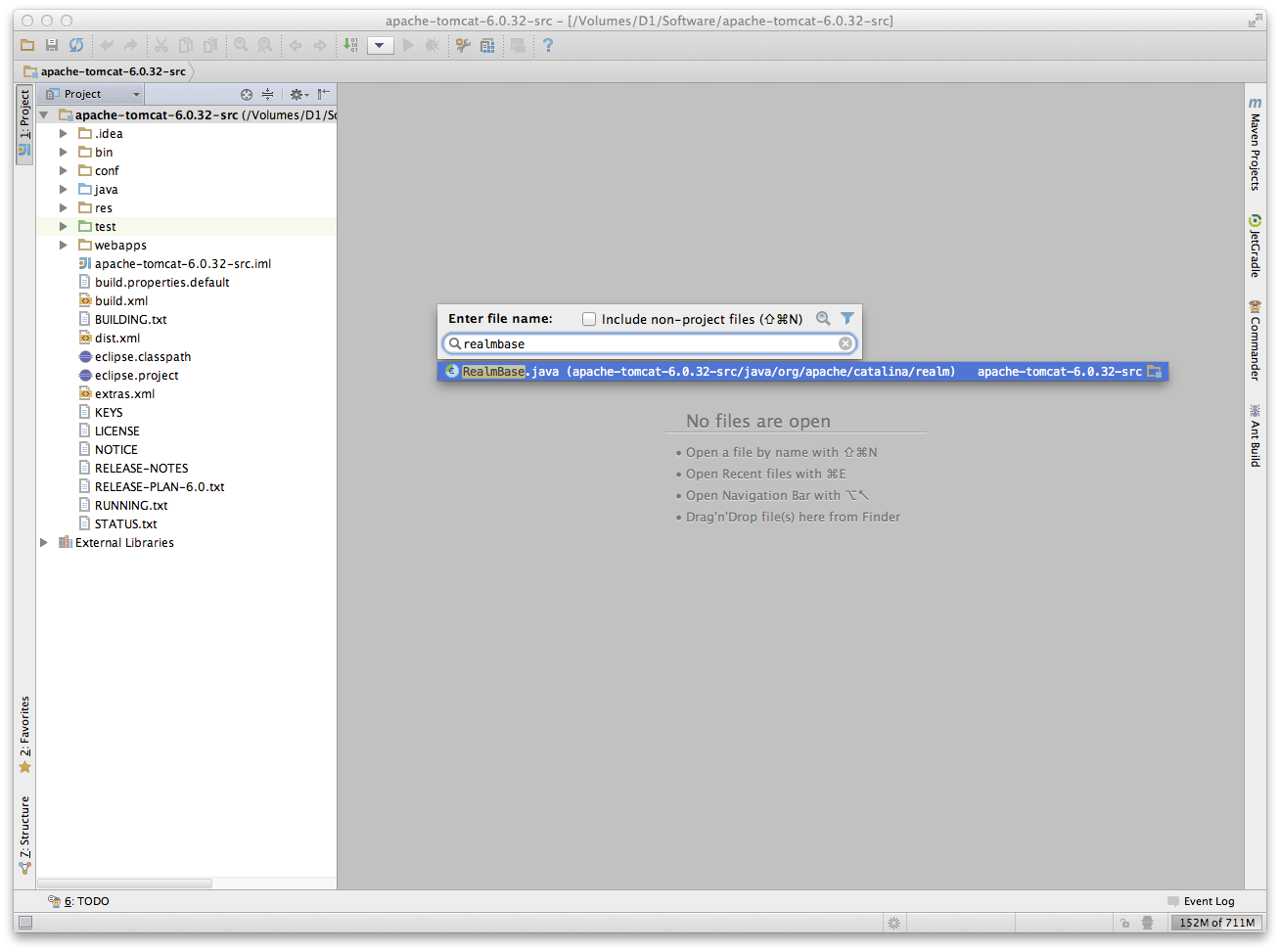Image resolution: width=1280 pixels, height=952 pixels.
Task: Expand the conf folder
Action: tap(64, 170)
